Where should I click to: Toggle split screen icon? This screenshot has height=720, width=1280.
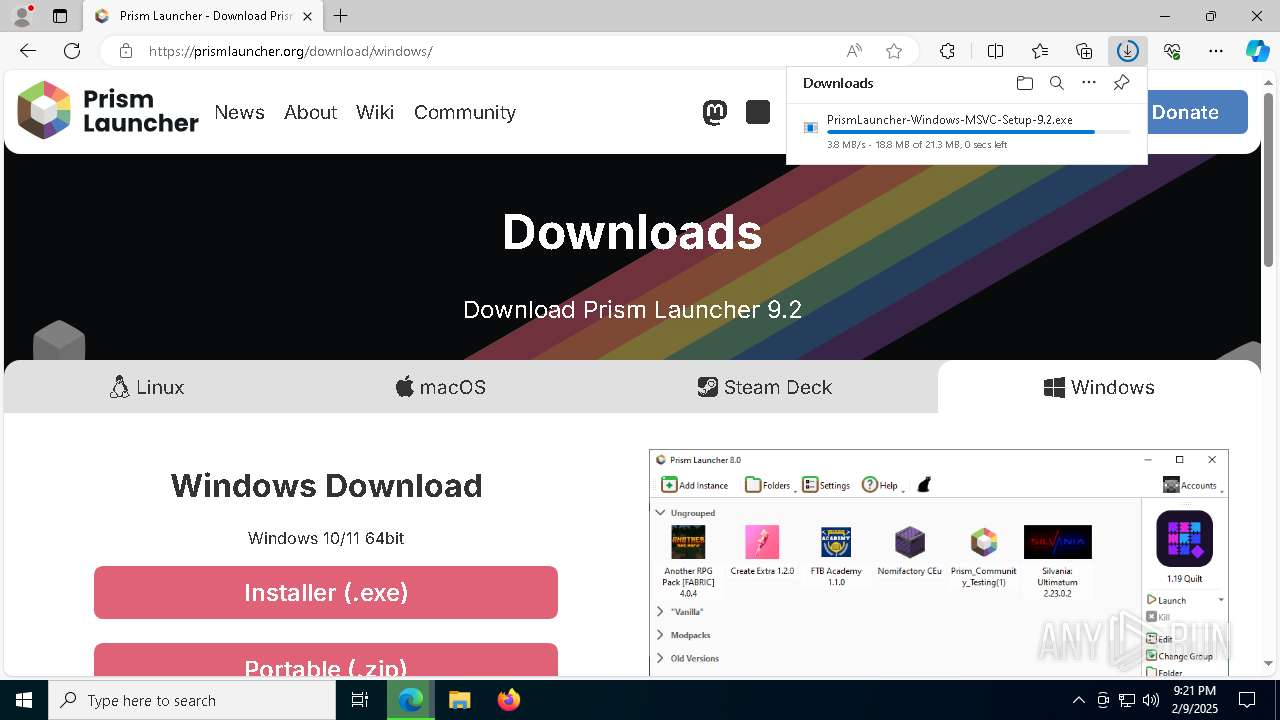[x=995, y=51]
